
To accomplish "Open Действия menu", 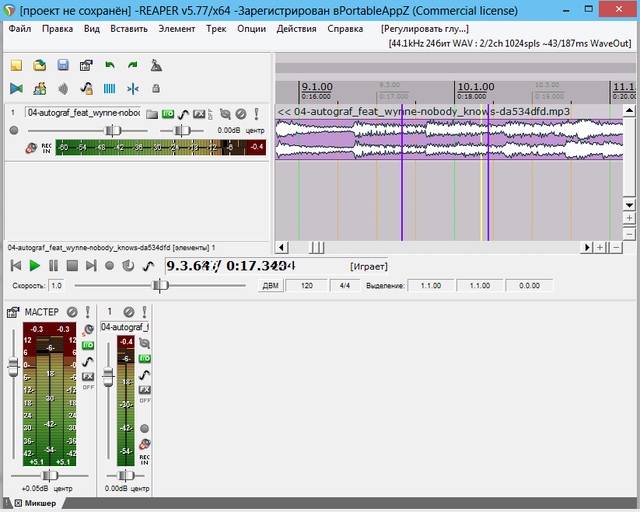I will [296, 29].
